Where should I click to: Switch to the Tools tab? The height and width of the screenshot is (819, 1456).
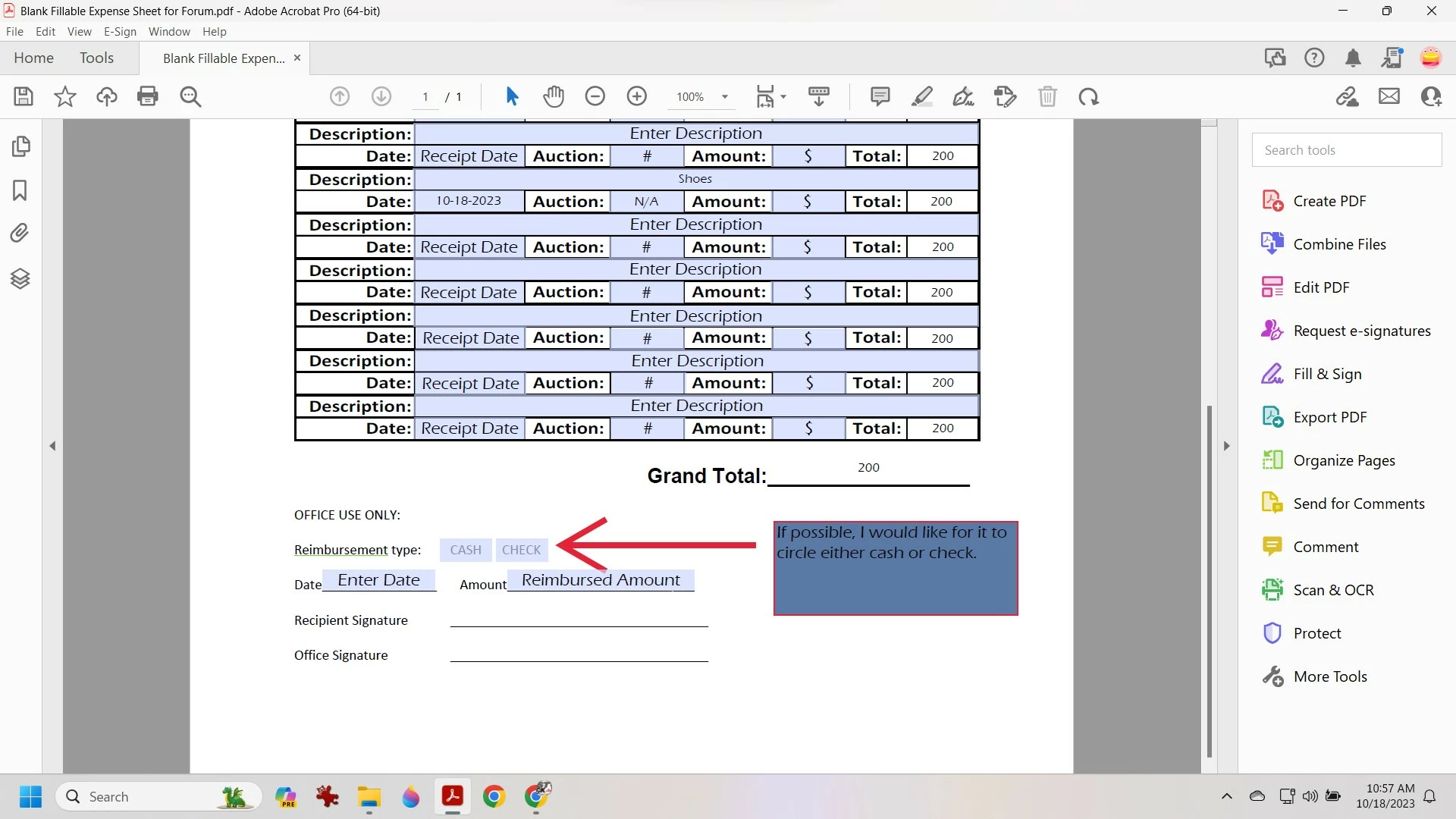(x=96, y=58)
